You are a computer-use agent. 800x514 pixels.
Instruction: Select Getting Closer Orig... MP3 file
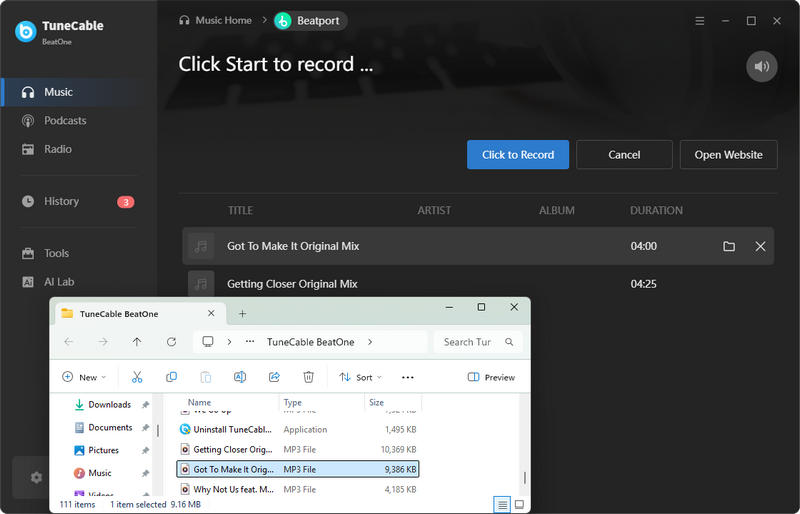coord(298,449)
